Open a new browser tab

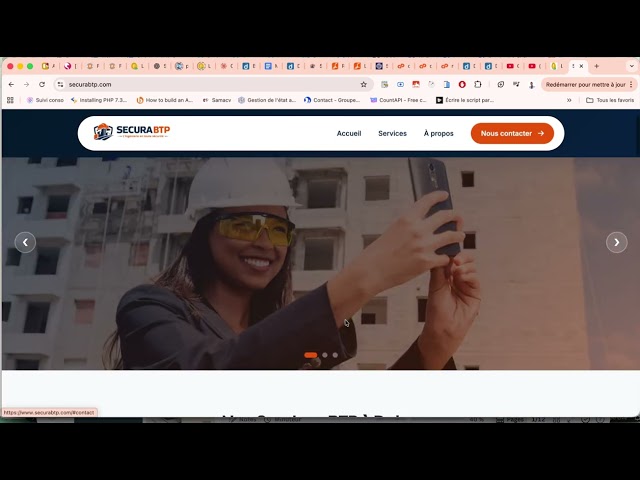596,66
